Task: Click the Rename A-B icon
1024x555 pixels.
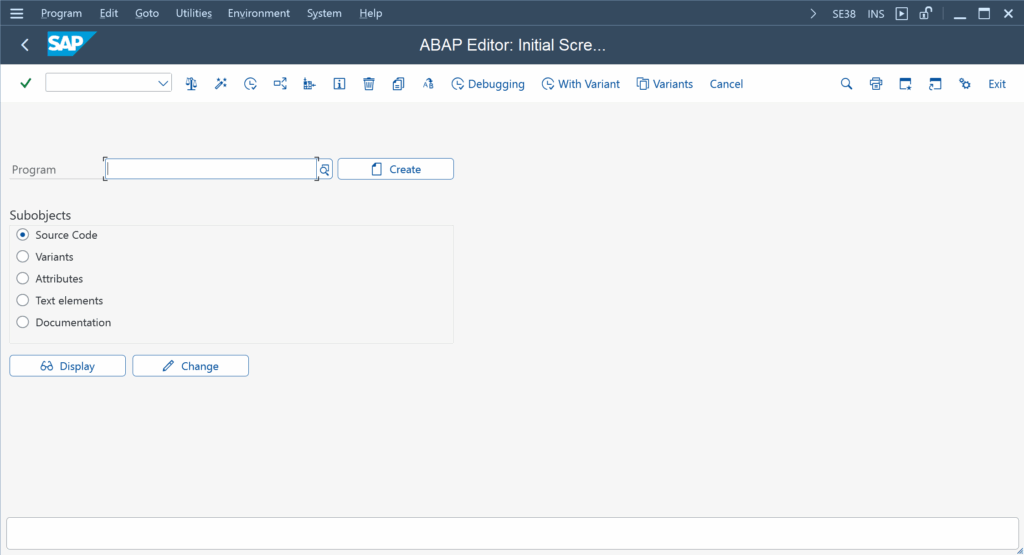Action: [428, 84]
